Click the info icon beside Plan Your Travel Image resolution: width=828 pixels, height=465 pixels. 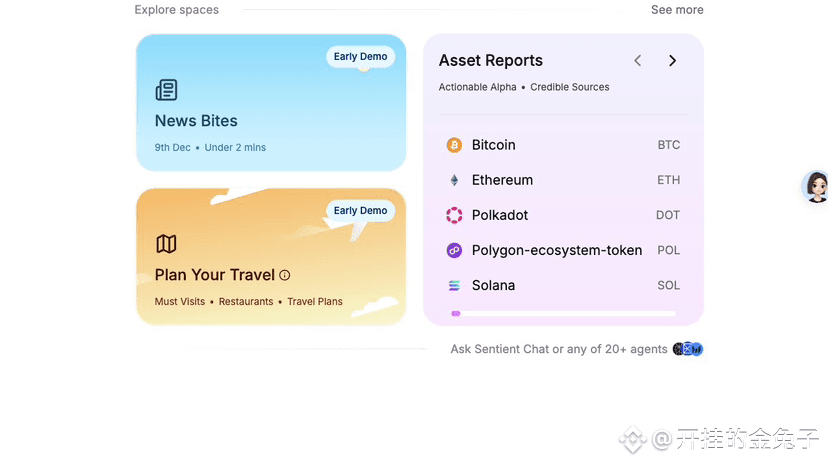click(285, 275)
